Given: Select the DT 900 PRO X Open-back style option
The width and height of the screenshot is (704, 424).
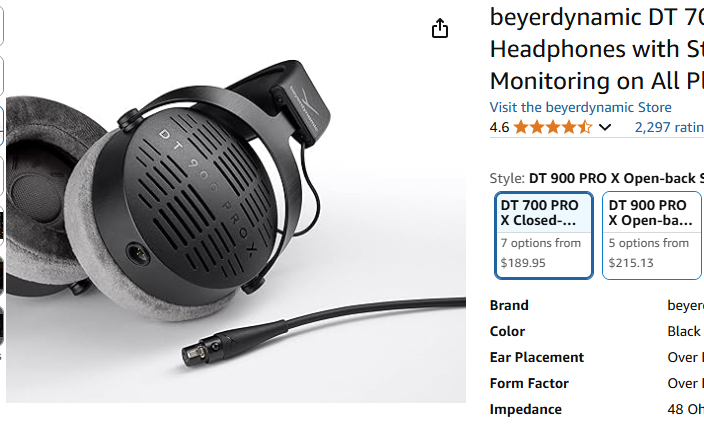Looking at the screenshot, I should [x=651, y=235].
